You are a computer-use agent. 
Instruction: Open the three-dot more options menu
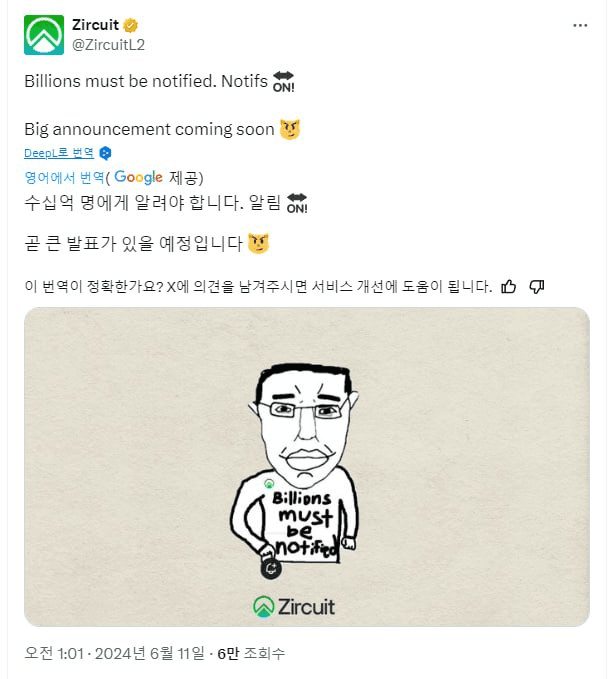point(580,26)
